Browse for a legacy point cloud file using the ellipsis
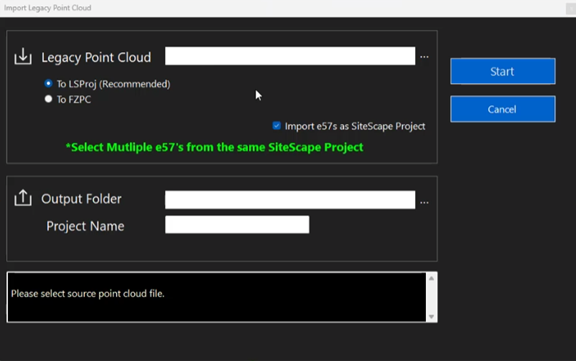Screen dimensions: 576x361 424,57
